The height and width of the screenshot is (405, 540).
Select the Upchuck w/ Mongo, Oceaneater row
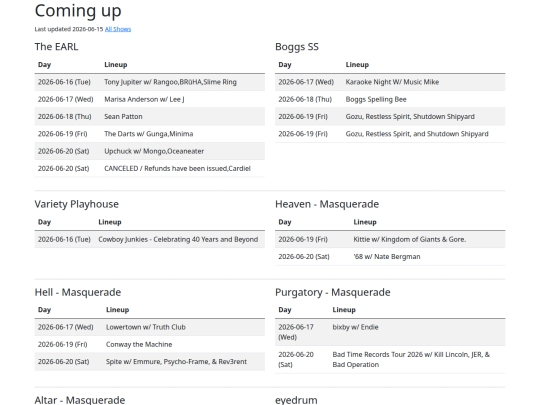149,151
